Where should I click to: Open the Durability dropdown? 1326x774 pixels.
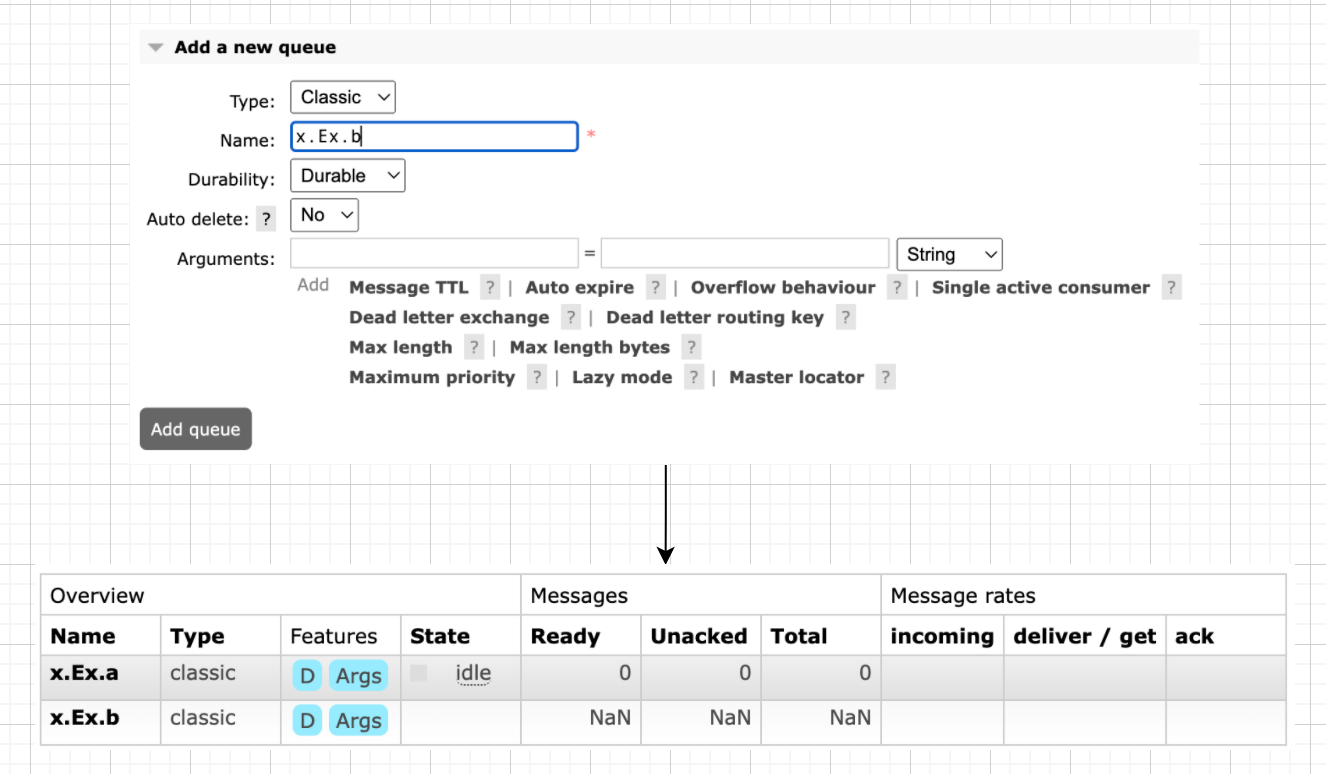348,176
